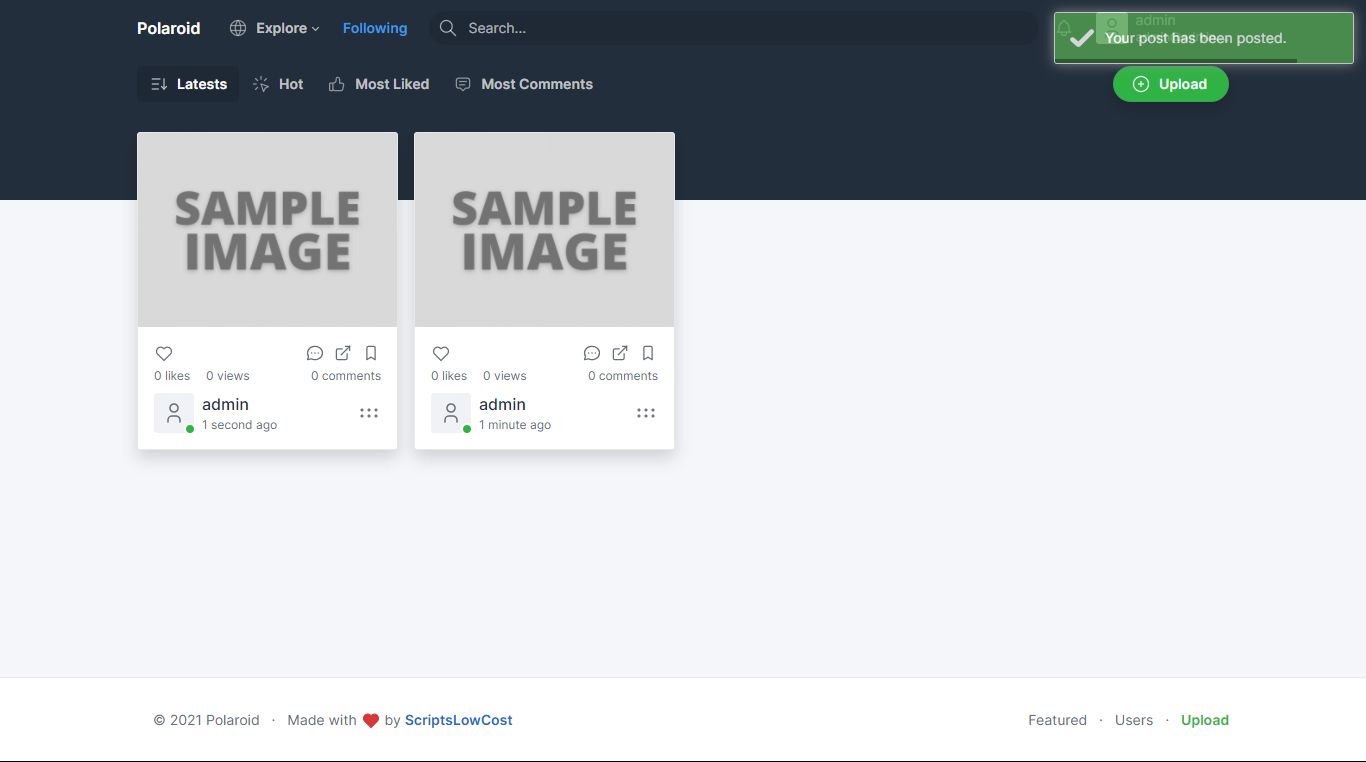The width and height of the screenshot is (1366, 762).
Task: Open comments icon on first post
Action: pyautogui.click(x=315, y=353)
